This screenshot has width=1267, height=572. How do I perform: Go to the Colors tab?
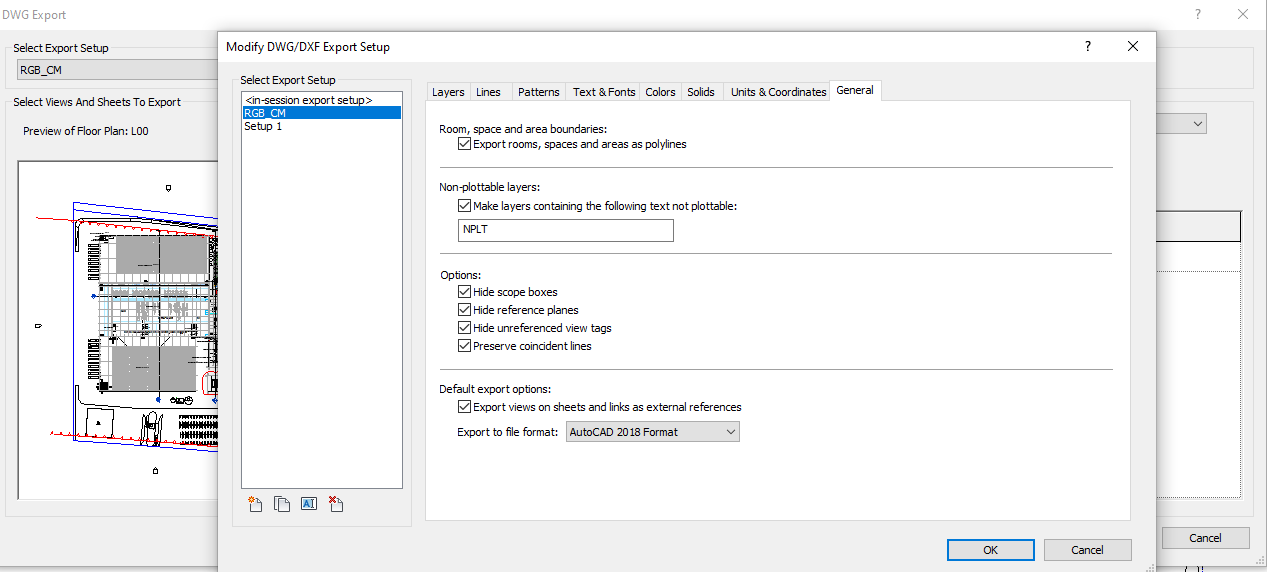click(660, 92)
